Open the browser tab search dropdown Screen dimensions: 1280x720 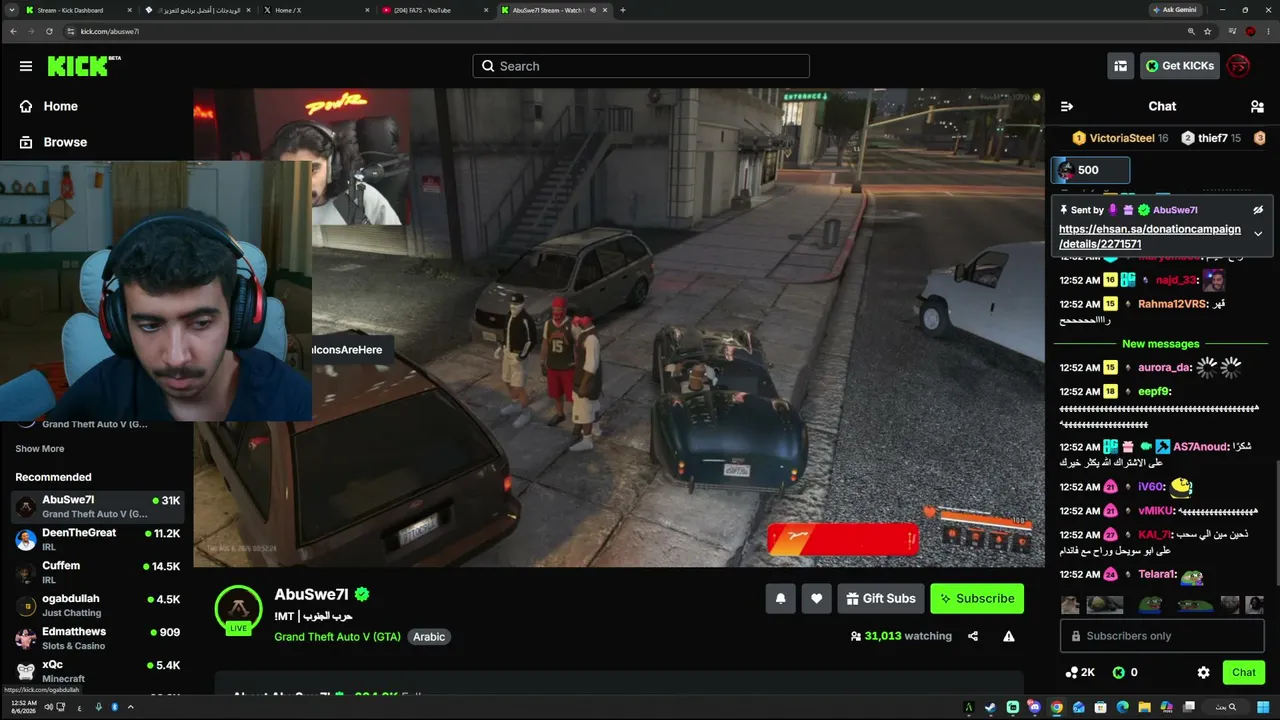pyautogui.click(x=12, y=10)
